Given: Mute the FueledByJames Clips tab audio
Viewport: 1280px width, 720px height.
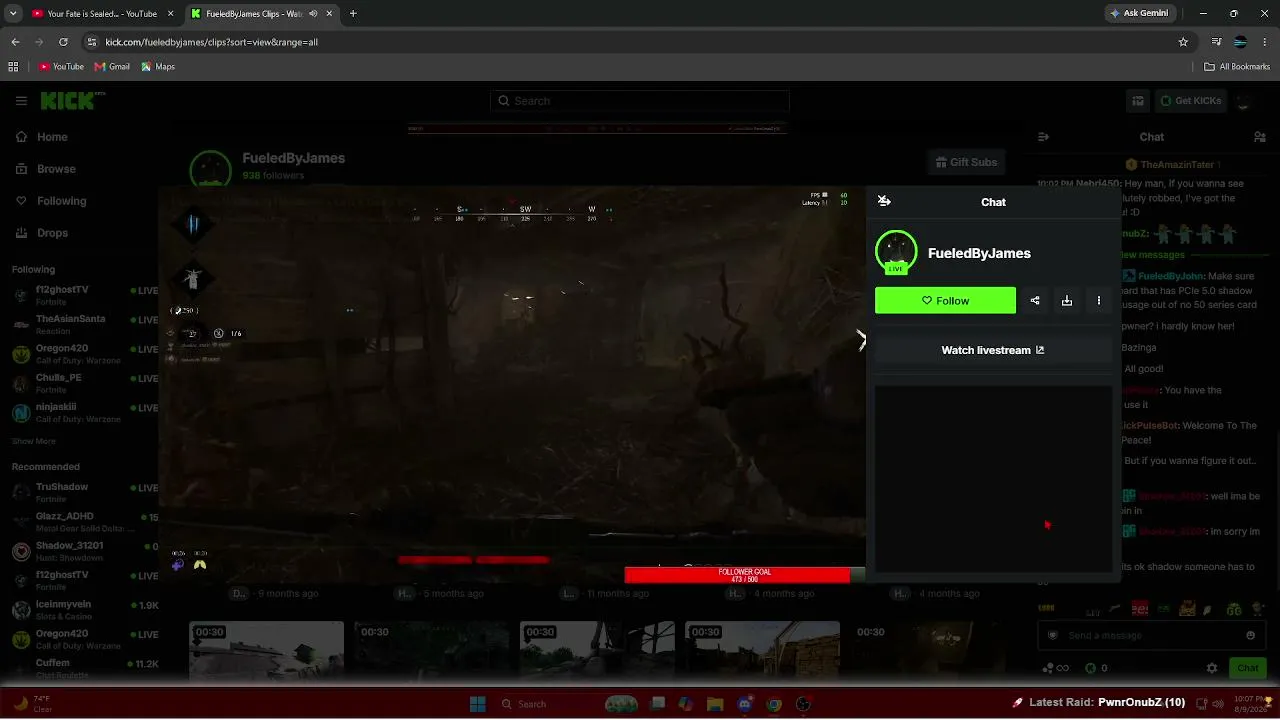Looking at the screenshot, I should pyautogui.click(x=313, y=14).
